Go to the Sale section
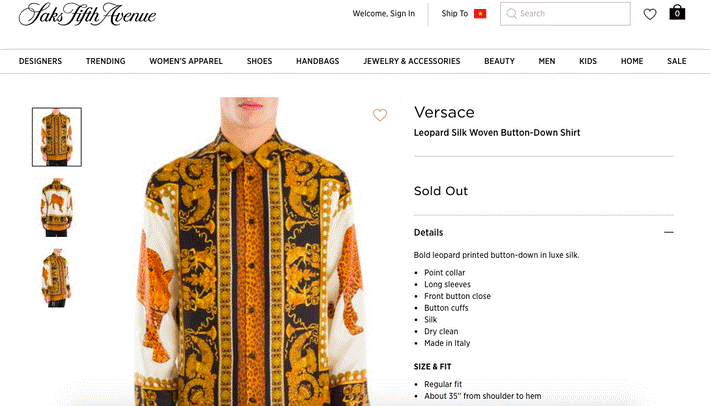710x406 pixels. [x=677, y=61]
